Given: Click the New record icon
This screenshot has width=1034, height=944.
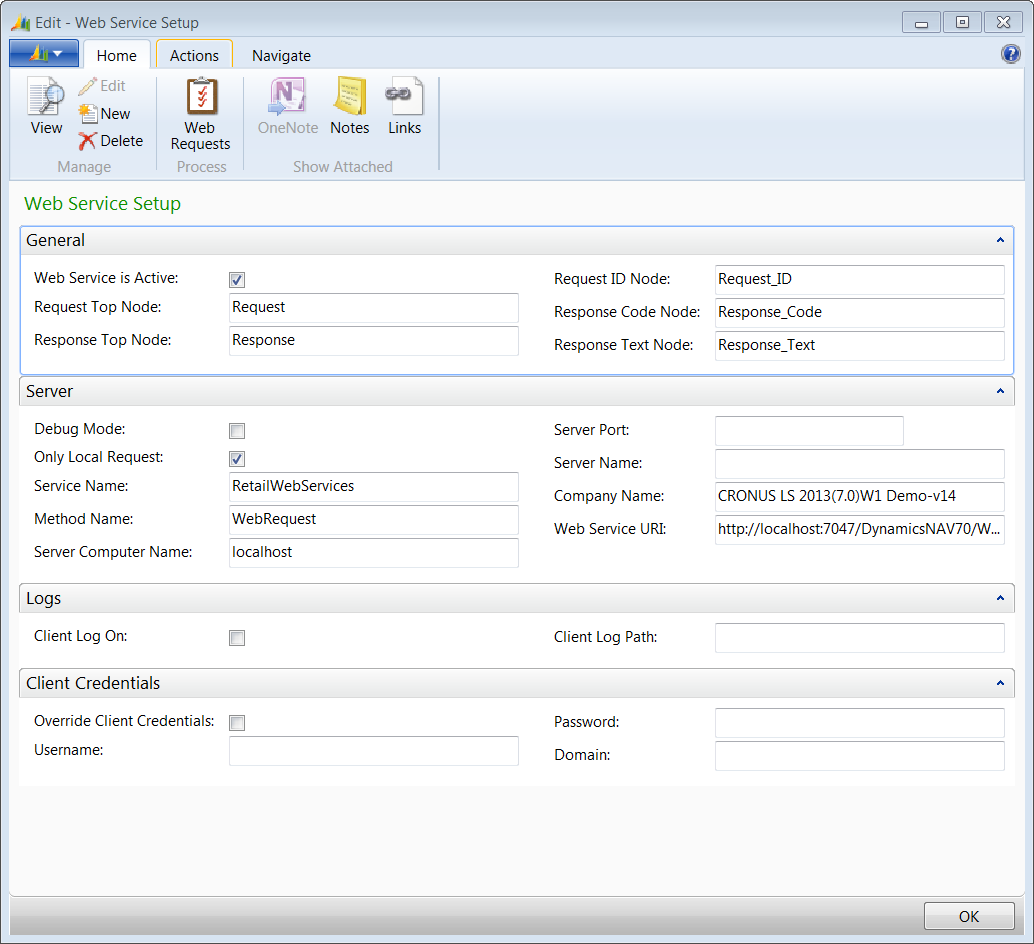Looking at the screenshot, I should pos(105,114).
